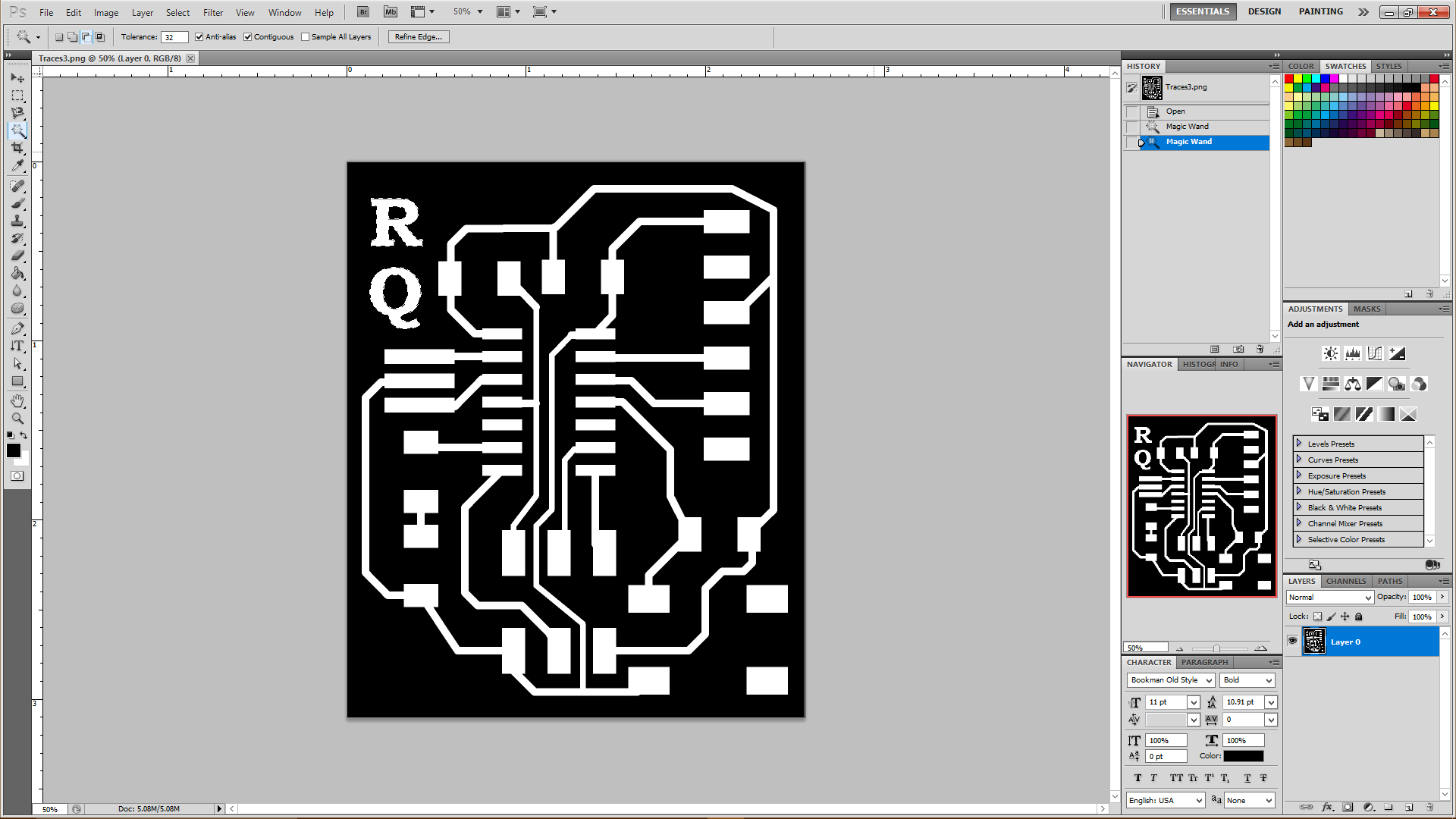Select the Clone Stamp tool

pyautogui.click(x=17, y=221)
